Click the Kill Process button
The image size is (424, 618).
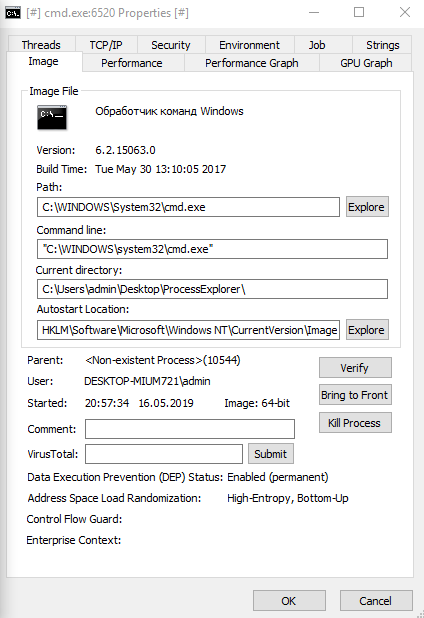[x=355, y=423]
